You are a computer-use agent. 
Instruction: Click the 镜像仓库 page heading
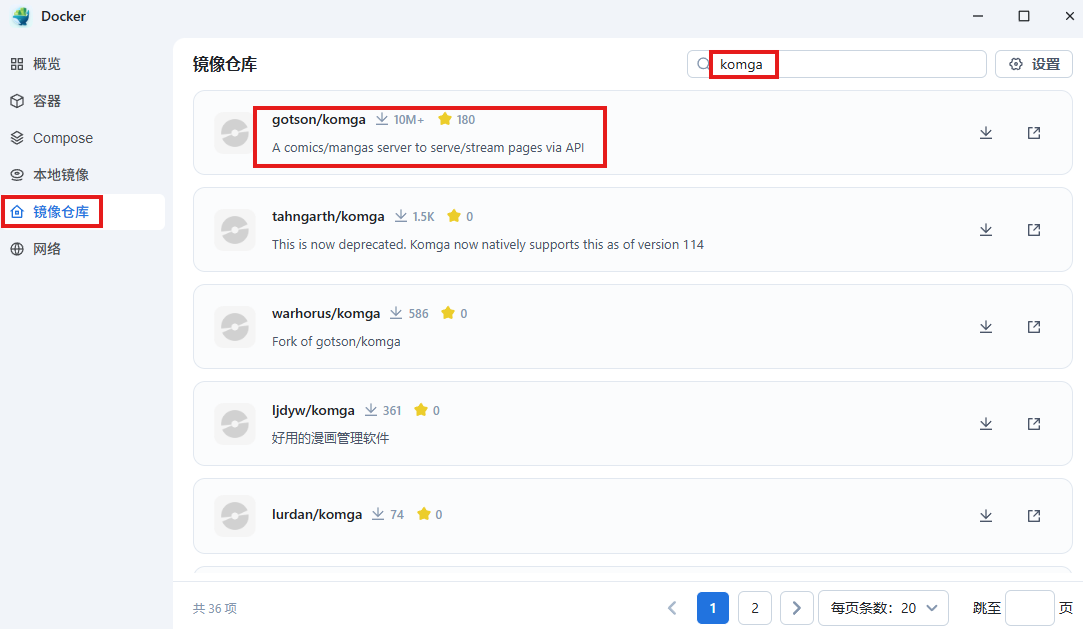[x=224, y=64]
